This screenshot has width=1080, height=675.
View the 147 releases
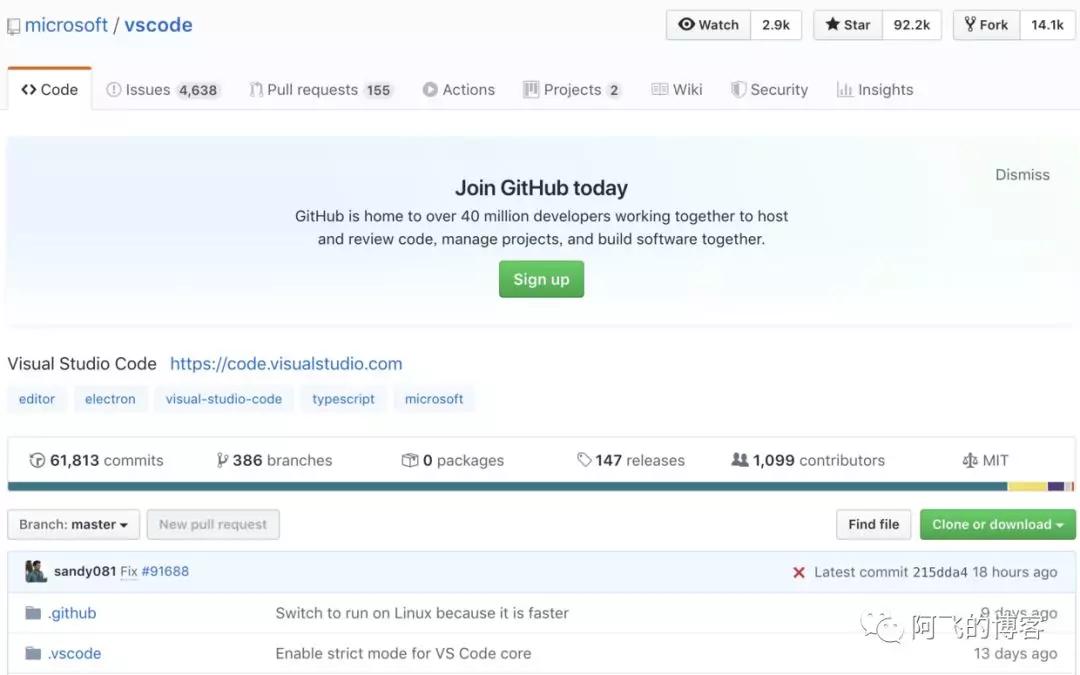click(x=631, y=460)
